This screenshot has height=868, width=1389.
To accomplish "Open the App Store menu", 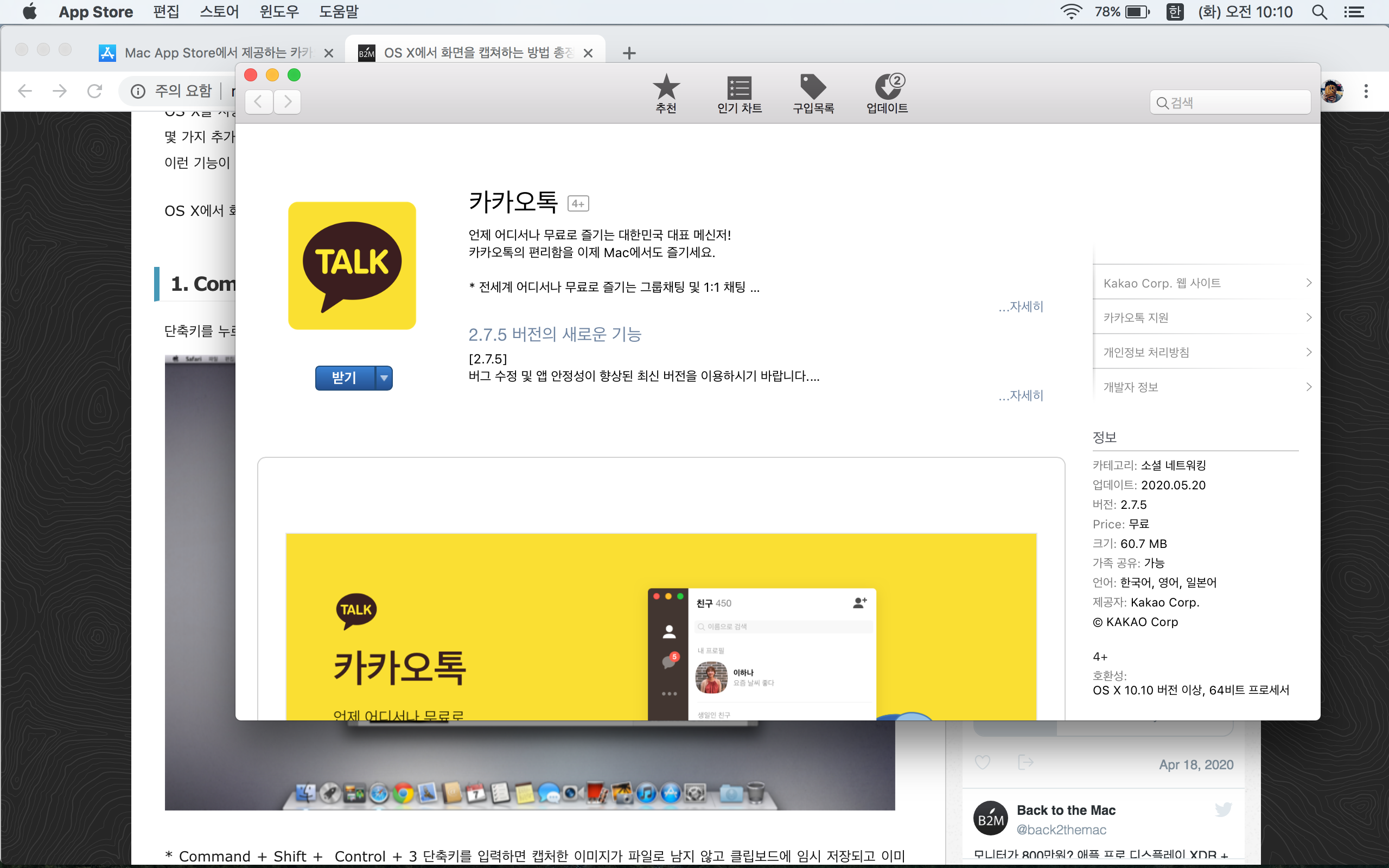I will pyautogui.click(x=96, y=11).
